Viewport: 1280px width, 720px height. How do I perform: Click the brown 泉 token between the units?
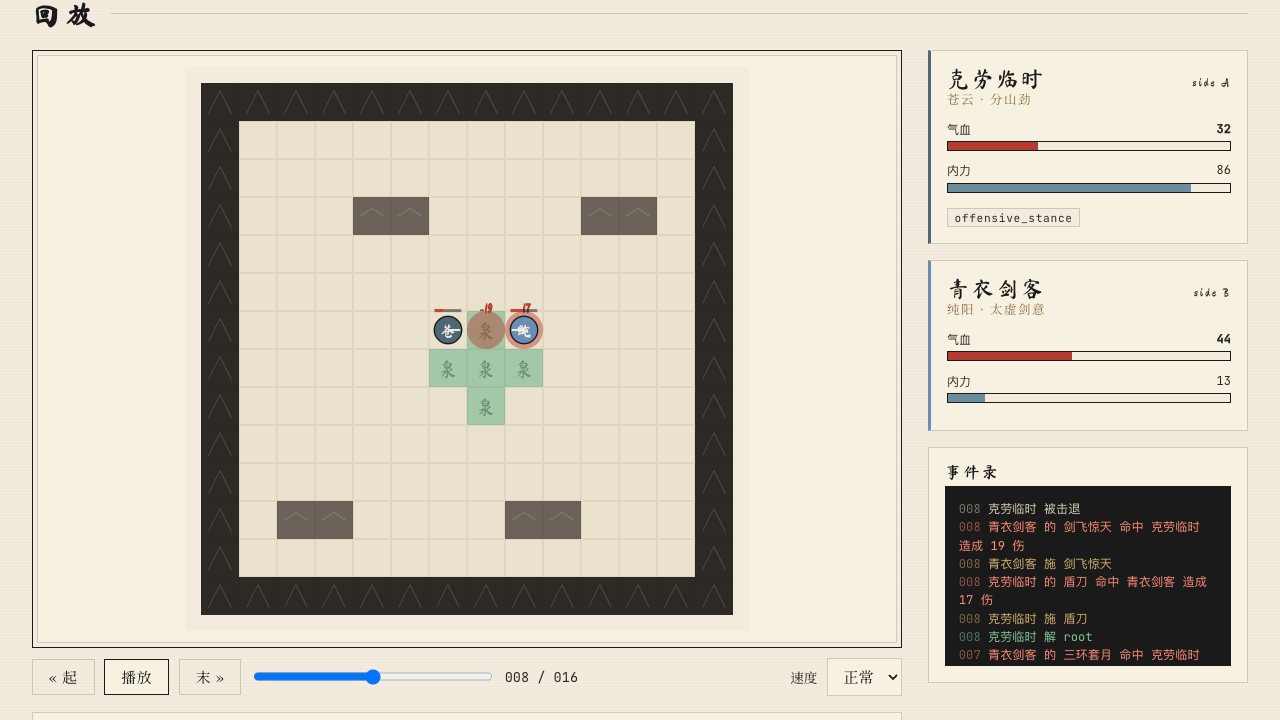pyautogui.click(x=486, y=330)
